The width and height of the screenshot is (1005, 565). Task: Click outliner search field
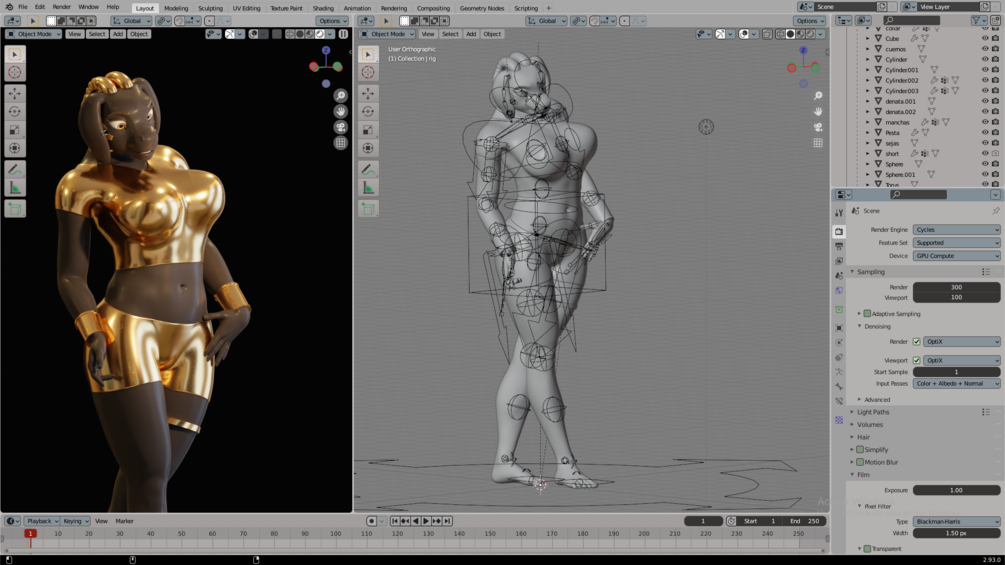tap(912, 20)
